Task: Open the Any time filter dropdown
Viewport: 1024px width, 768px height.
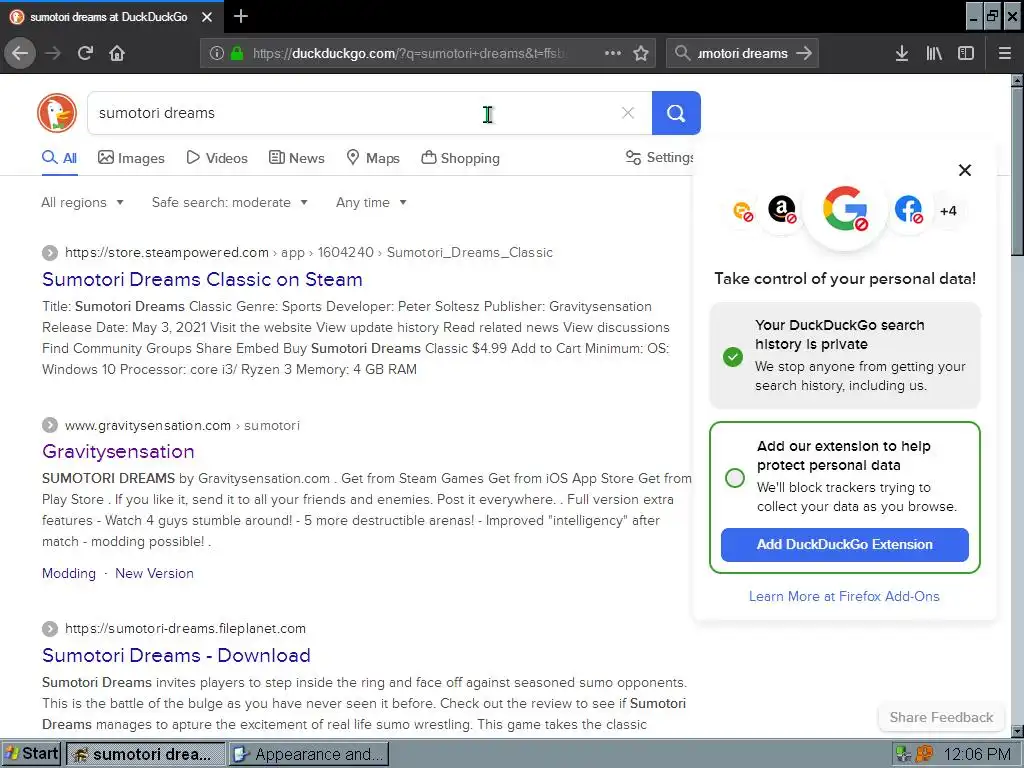Action: click(371, 202)
